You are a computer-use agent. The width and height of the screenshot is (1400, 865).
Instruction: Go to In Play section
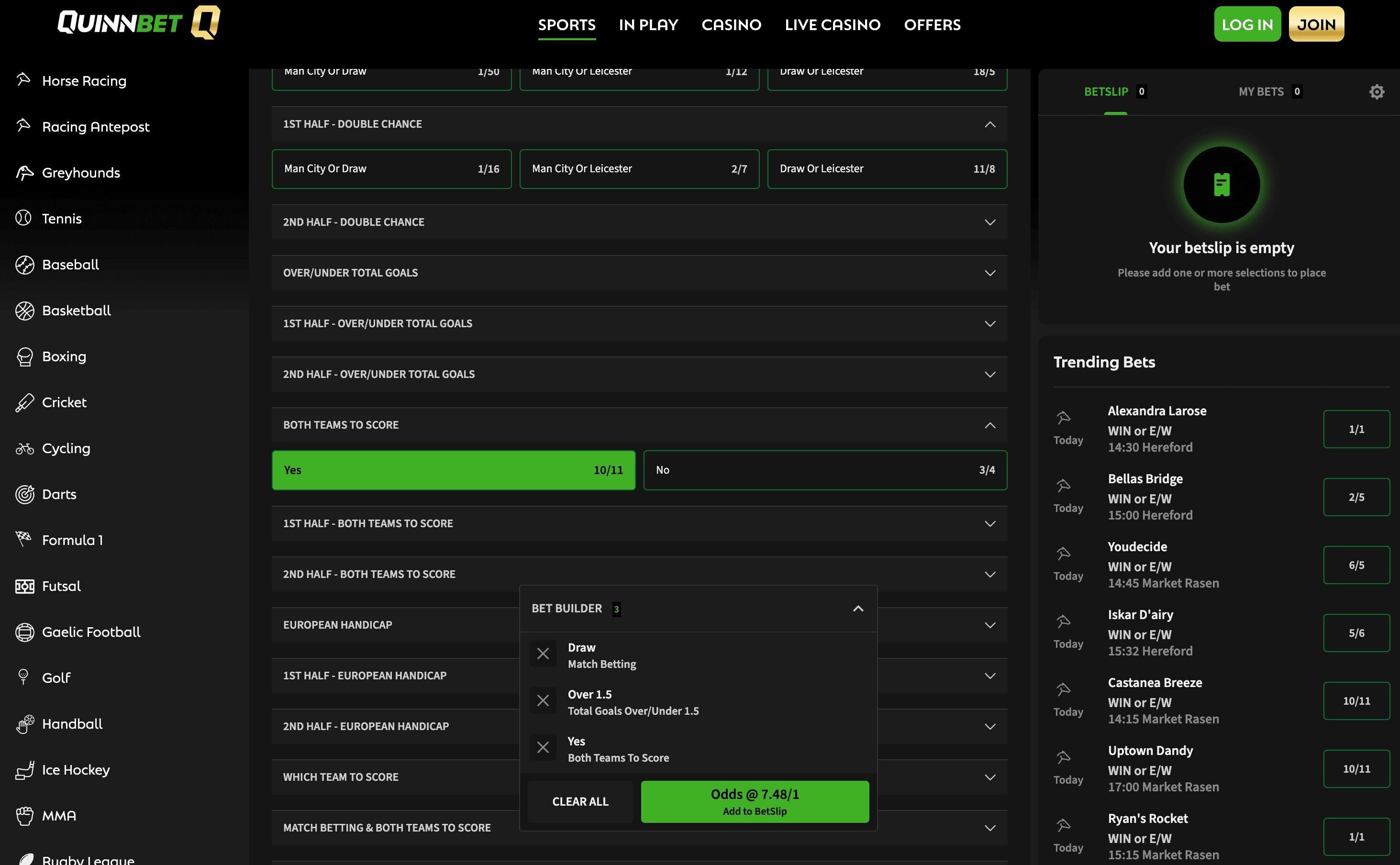tap(648, 24)
